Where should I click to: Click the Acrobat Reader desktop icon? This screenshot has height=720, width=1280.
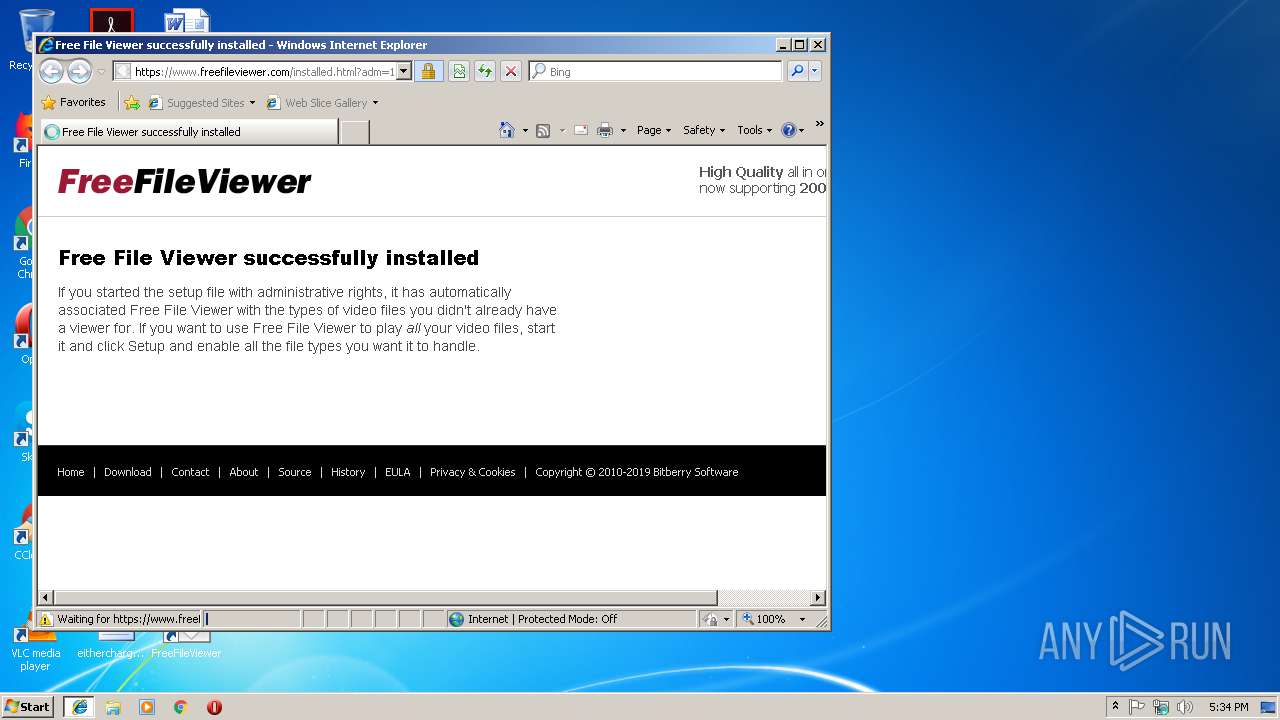[111, 21]
